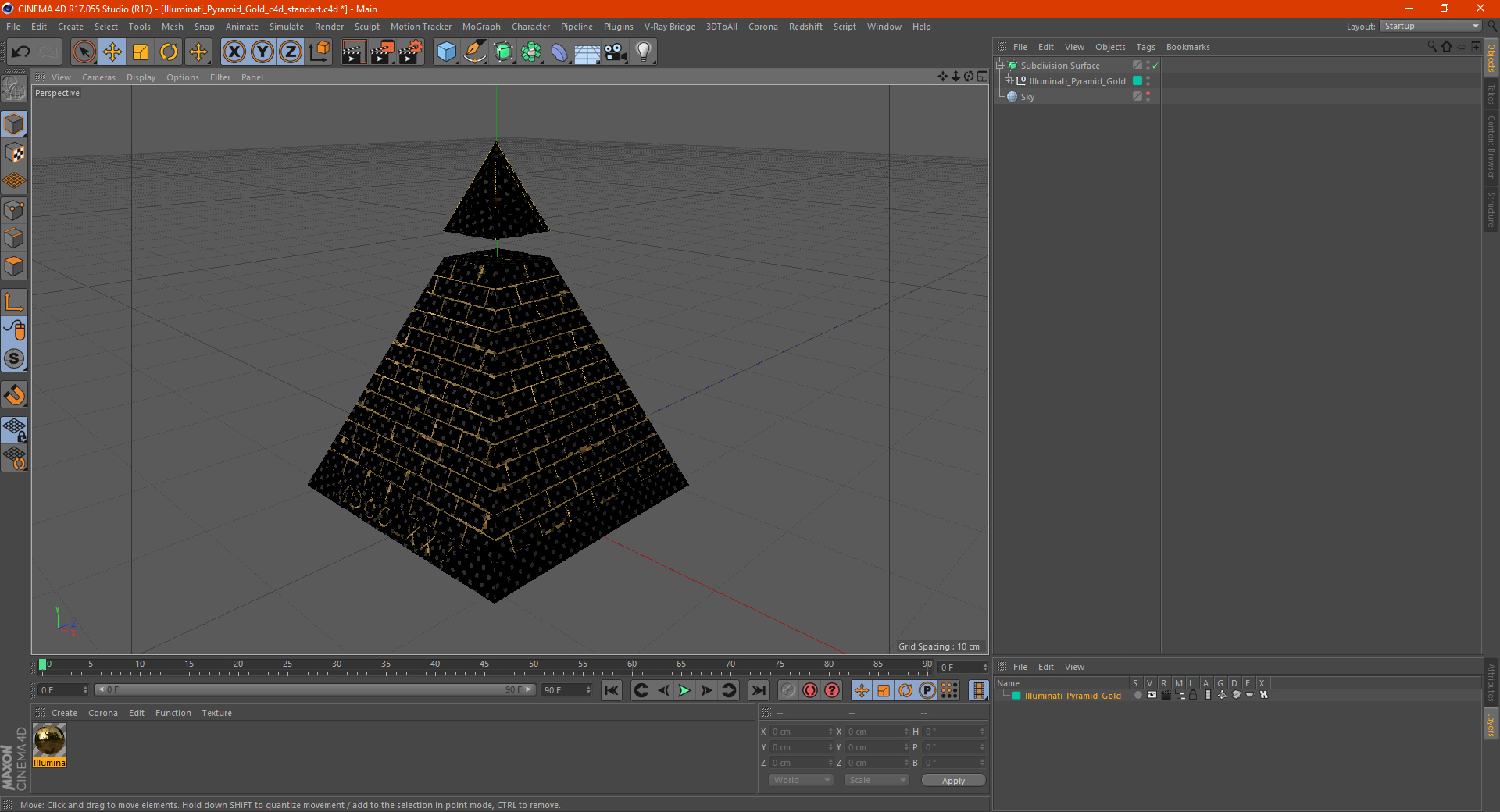Switch to Edges mode in left sidebar
1500x812 pixels.
coord(14,238)
